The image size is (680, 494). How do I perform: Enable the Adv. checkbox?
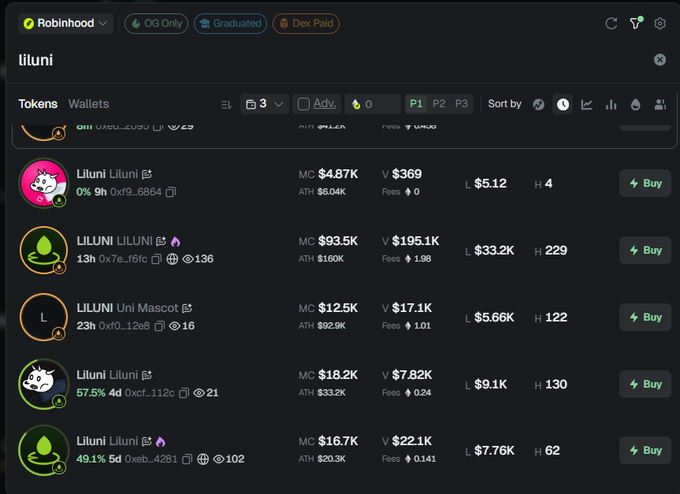tap(304, 104)
